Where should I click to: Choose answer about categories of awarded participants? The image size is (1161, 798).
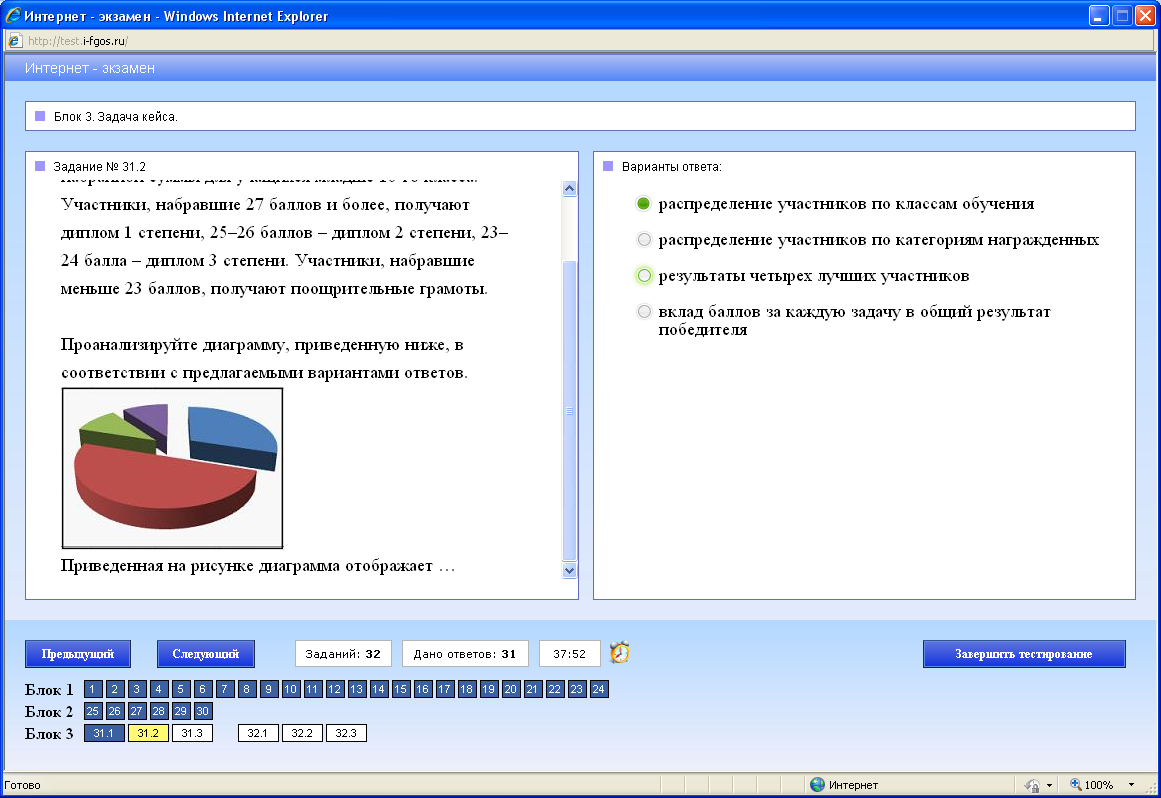643,240
